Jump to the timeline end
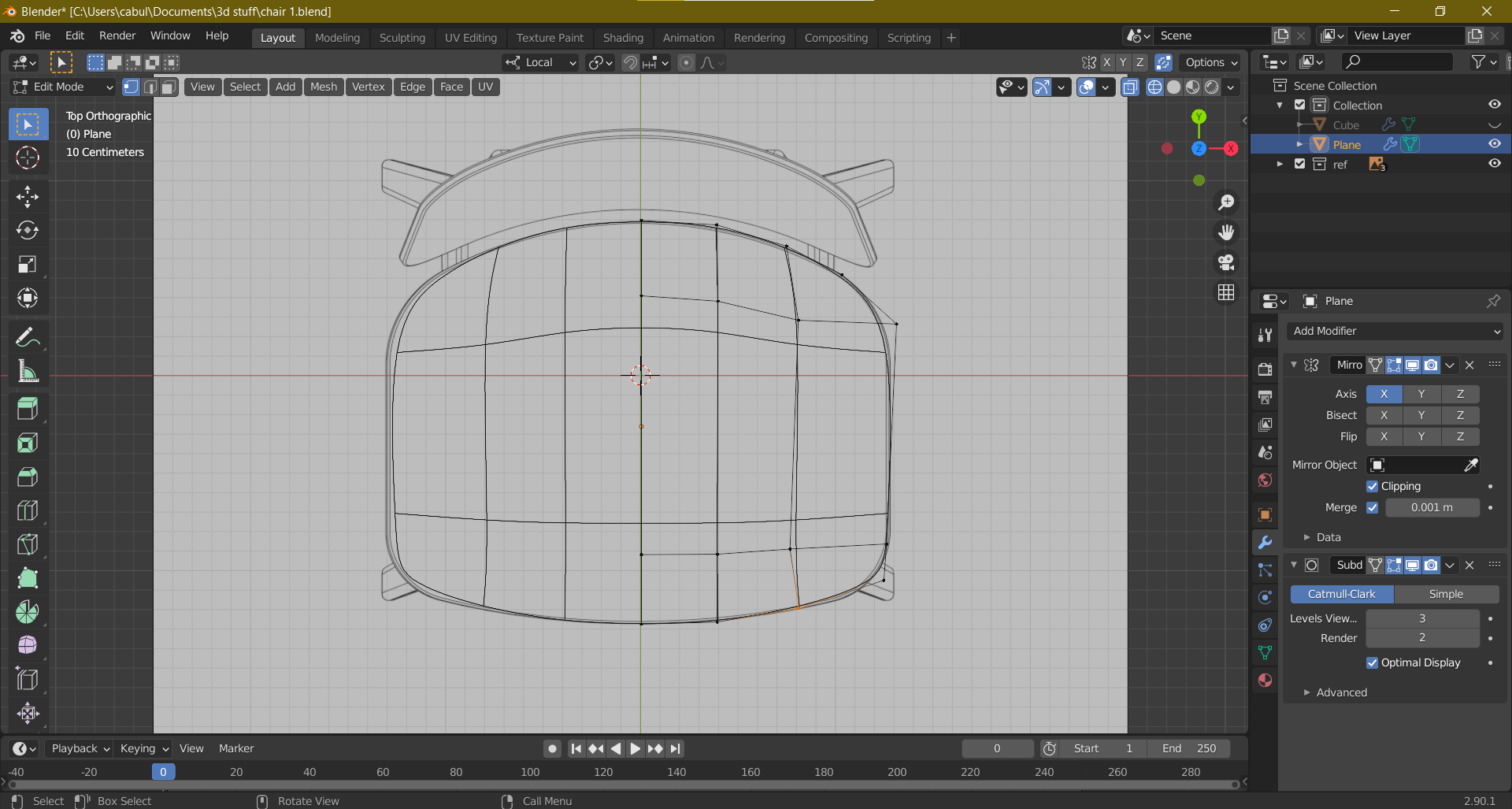1512x809 pixels. coord(676,748)
